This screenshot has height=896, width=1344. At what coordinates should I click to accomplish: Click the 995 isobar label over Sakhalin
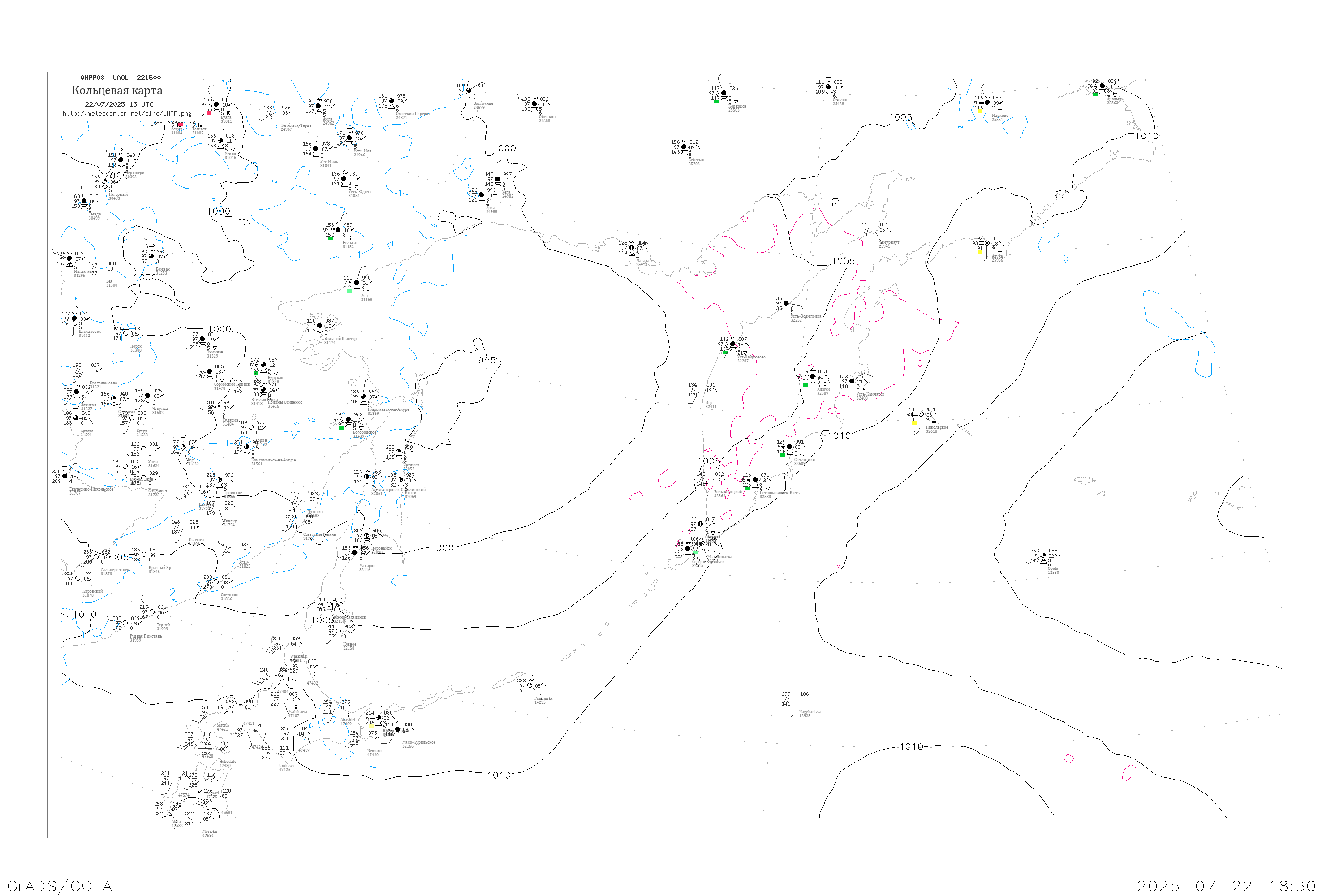[487, 361]
